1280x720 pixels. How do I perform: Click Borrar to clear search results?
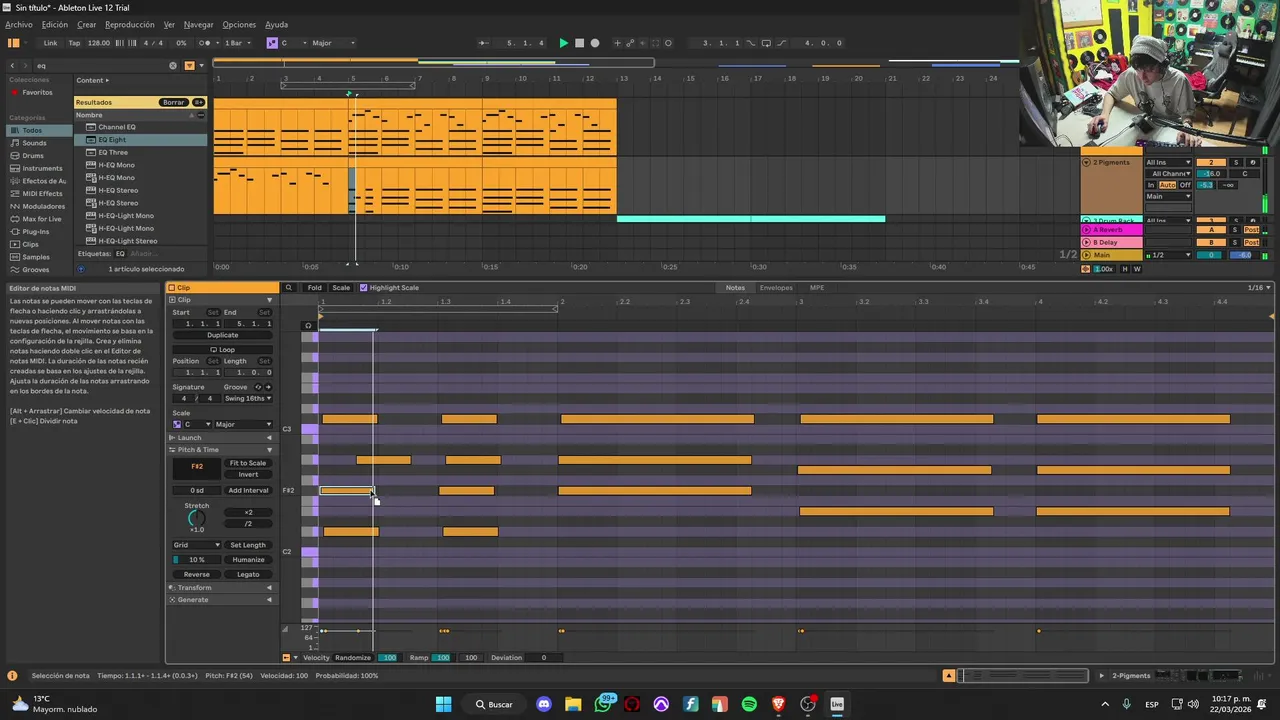174,102
